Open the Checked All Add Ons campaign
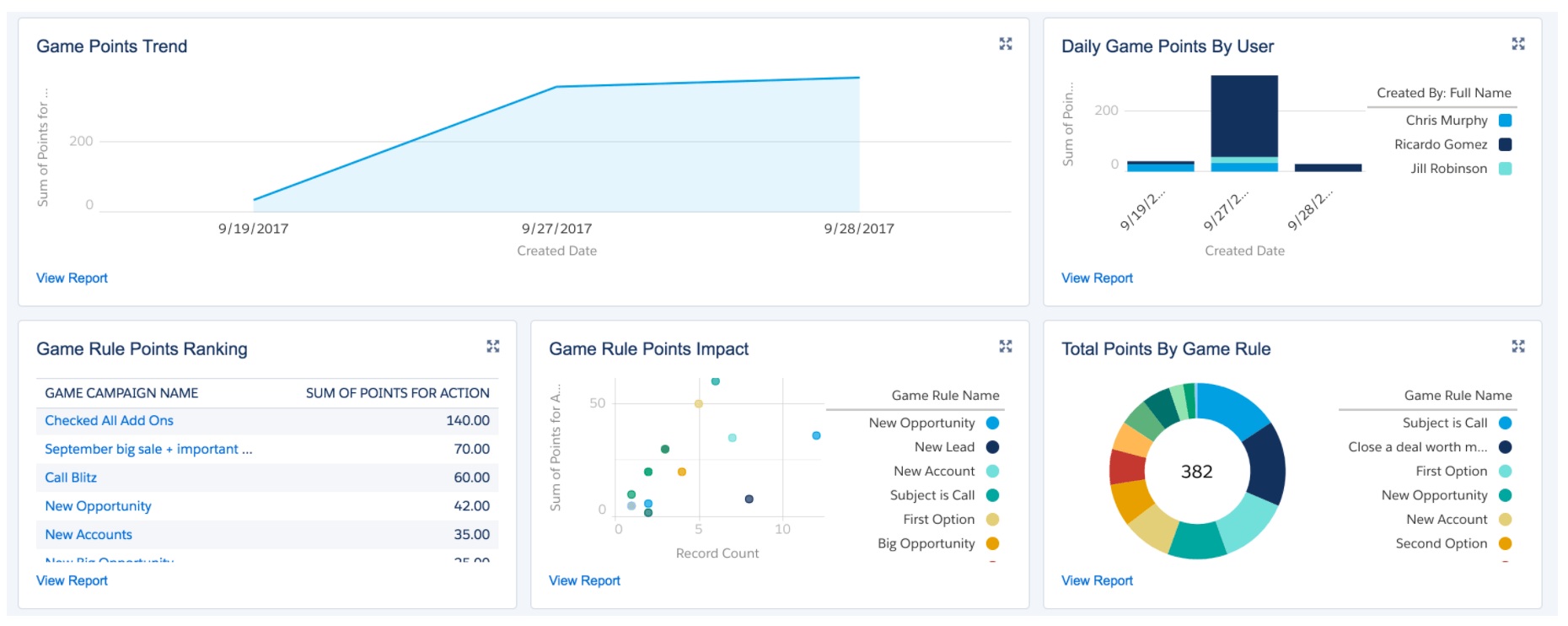This screenshot has height=626, width=1568. 109,421
